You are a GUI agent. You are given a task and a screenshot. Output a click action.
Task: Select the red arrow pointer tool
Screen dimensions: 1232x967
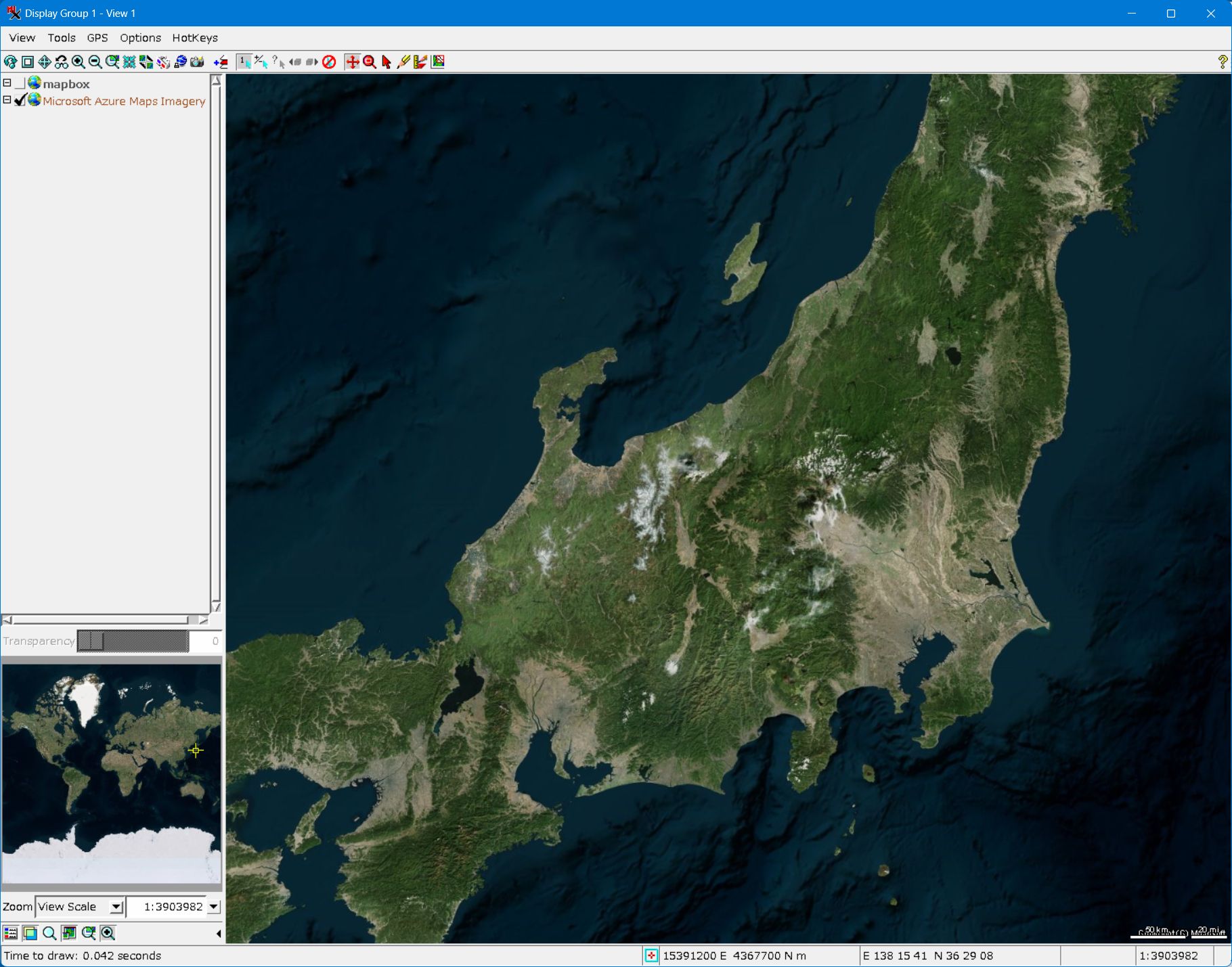point(386,62)
